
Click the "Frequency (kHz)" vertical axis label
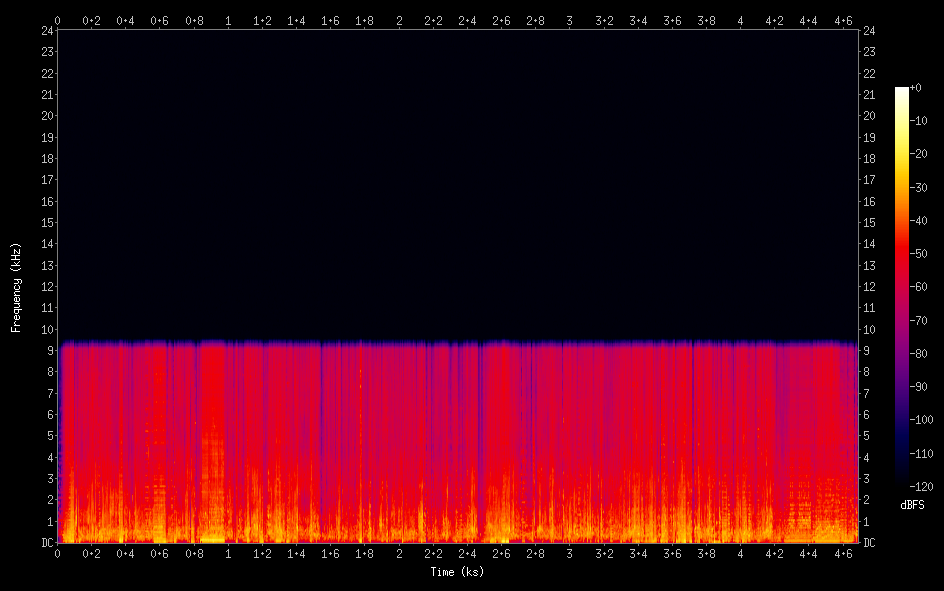click(16, 287)
